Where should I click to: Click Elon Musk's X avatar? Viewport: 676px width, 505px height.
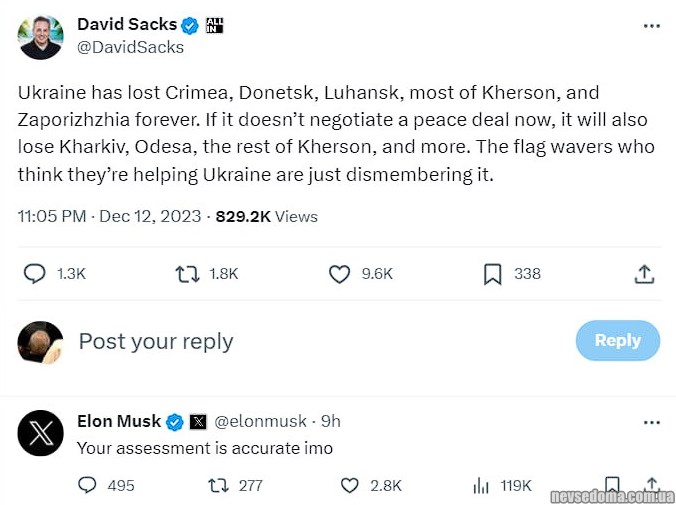point(40,433)
